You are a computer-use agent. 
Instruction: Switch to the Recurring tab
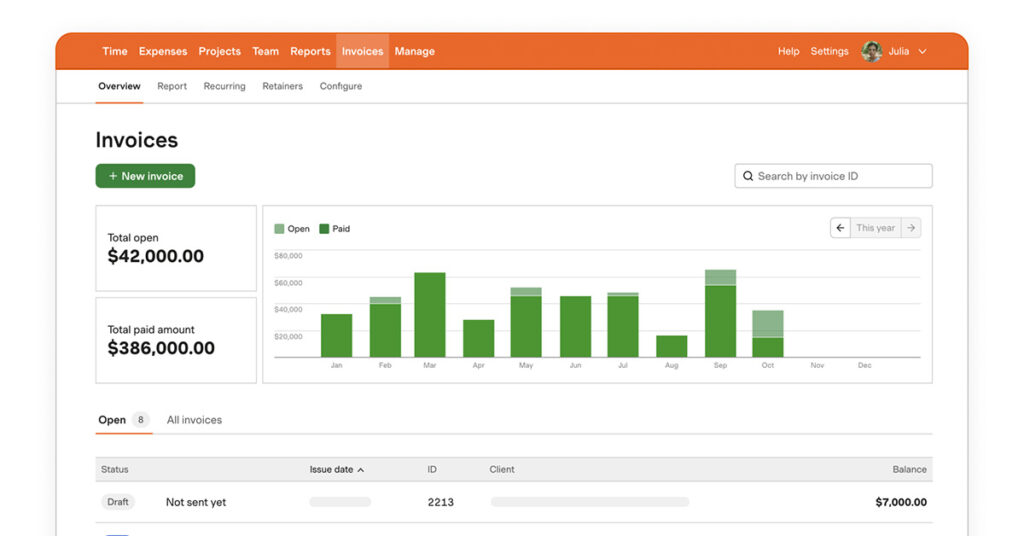tap(224, 87)
